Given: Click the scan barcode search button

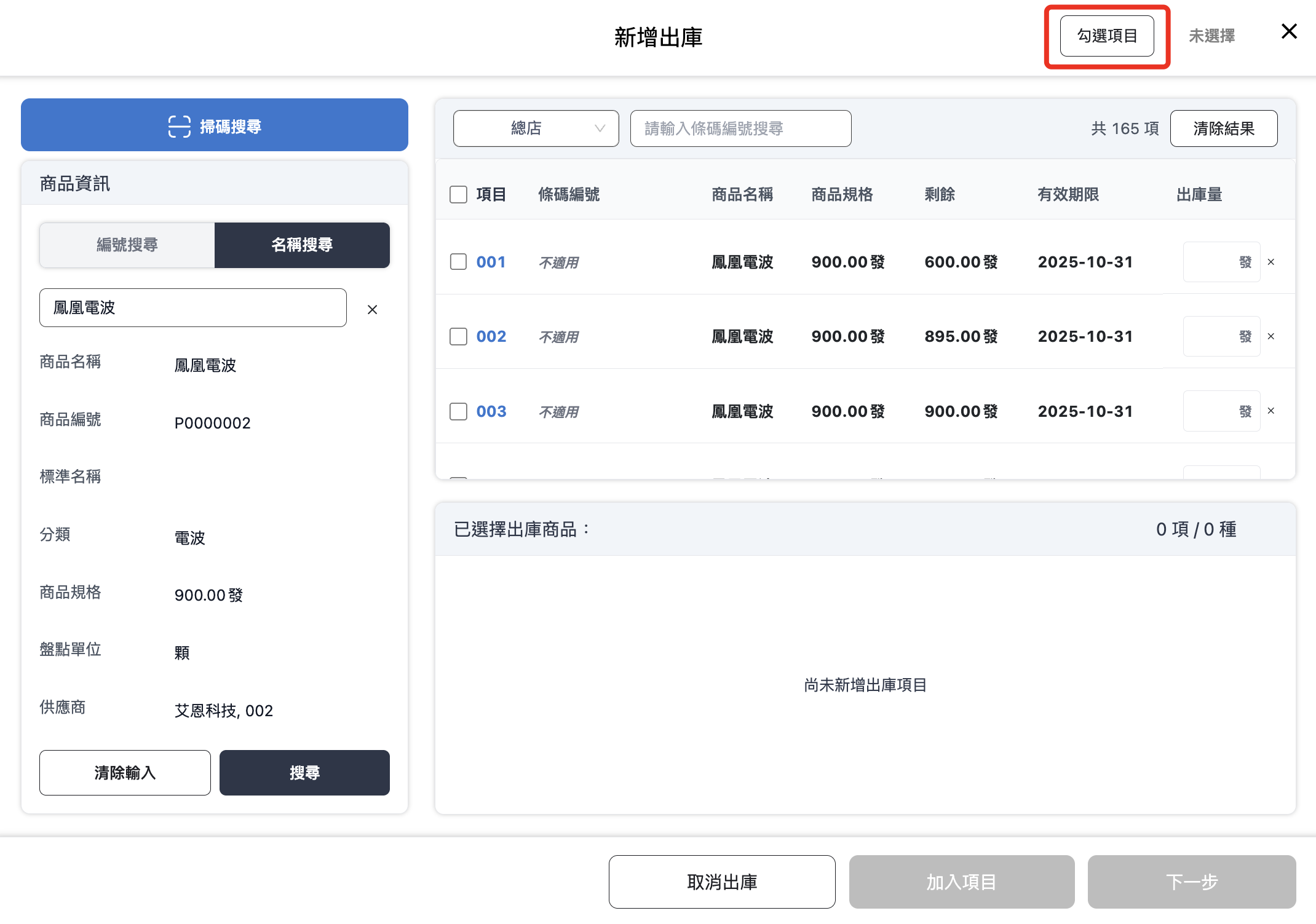Looking at the screenshot, I should [215, 125].
